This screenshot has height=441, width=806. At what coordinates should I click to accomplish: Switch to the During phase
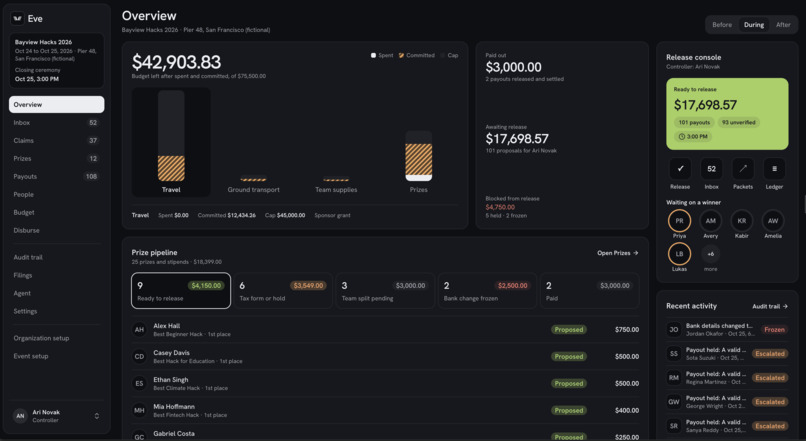(754, 25)
